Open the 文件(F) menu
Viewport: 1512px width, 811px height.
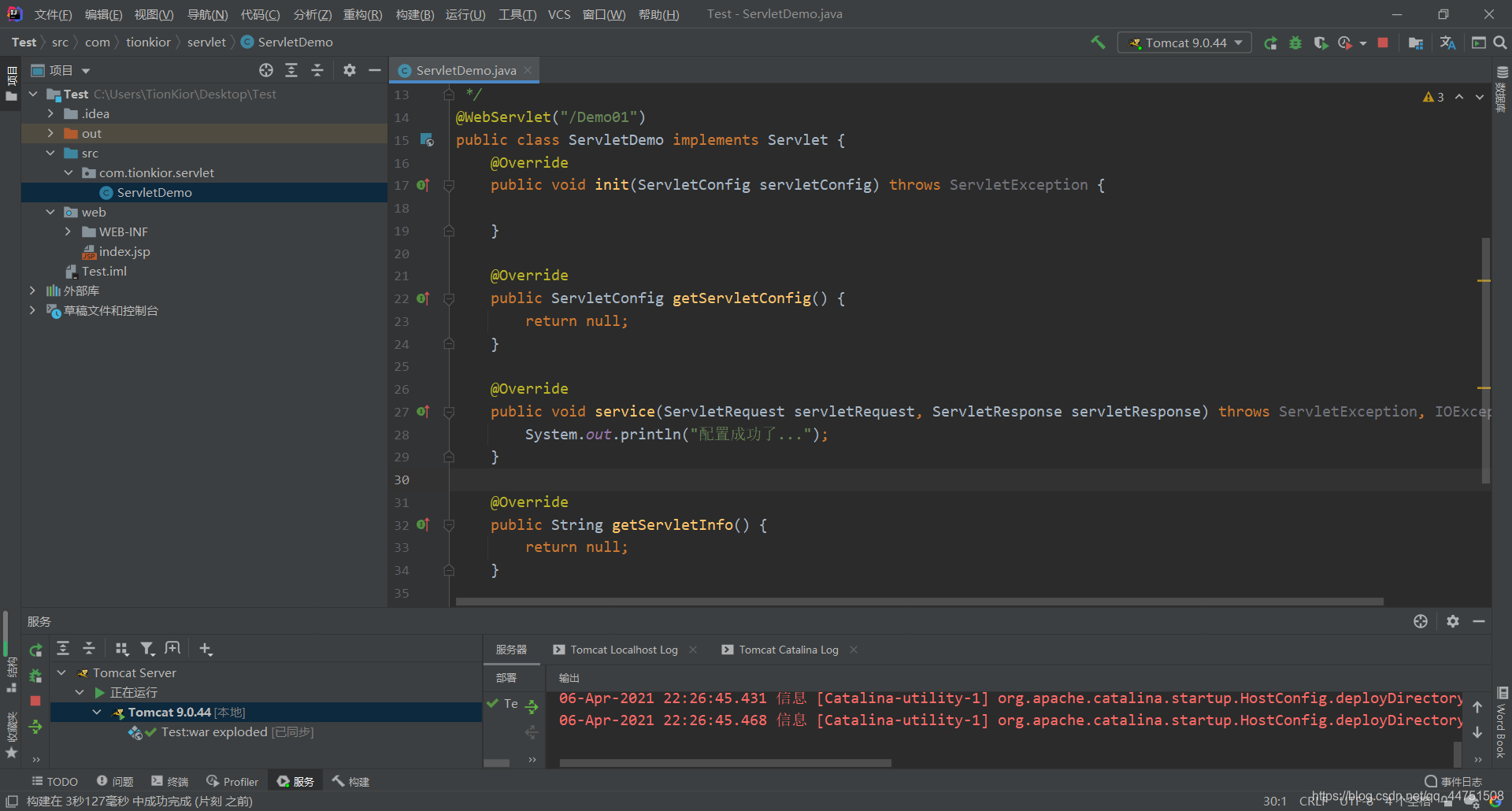coord(53,15)
